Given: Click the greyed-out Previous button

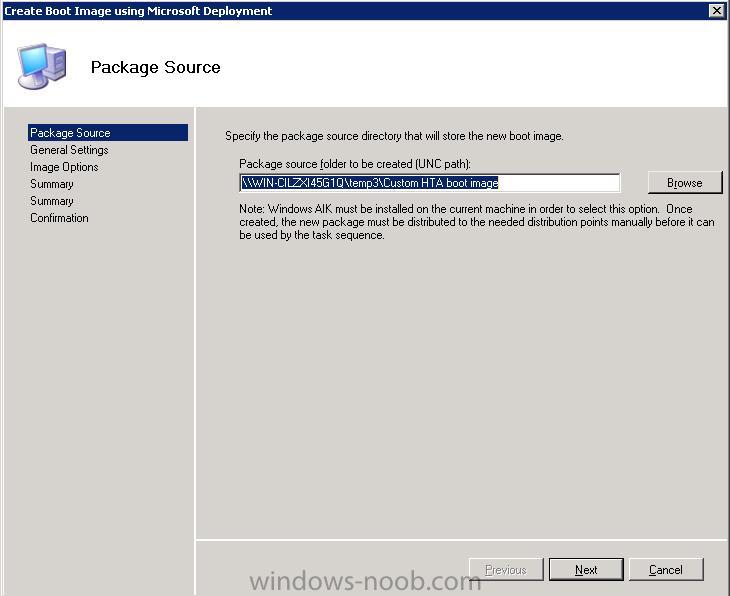Looking at the screenshot, I should [x=506, y=569].
